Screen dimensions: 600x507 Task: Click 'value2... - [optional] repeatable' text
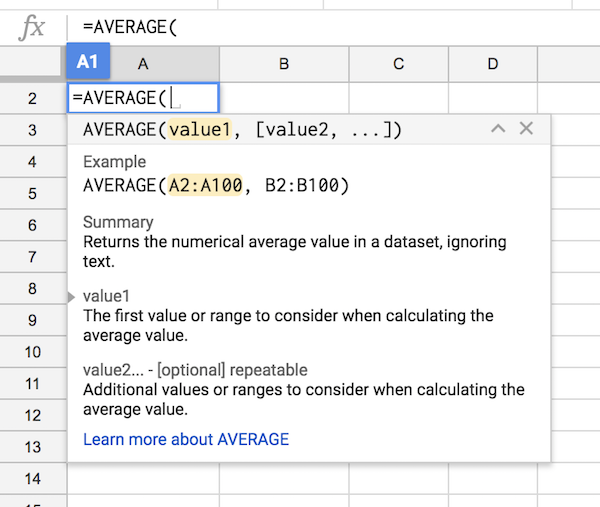coord(195,370)
